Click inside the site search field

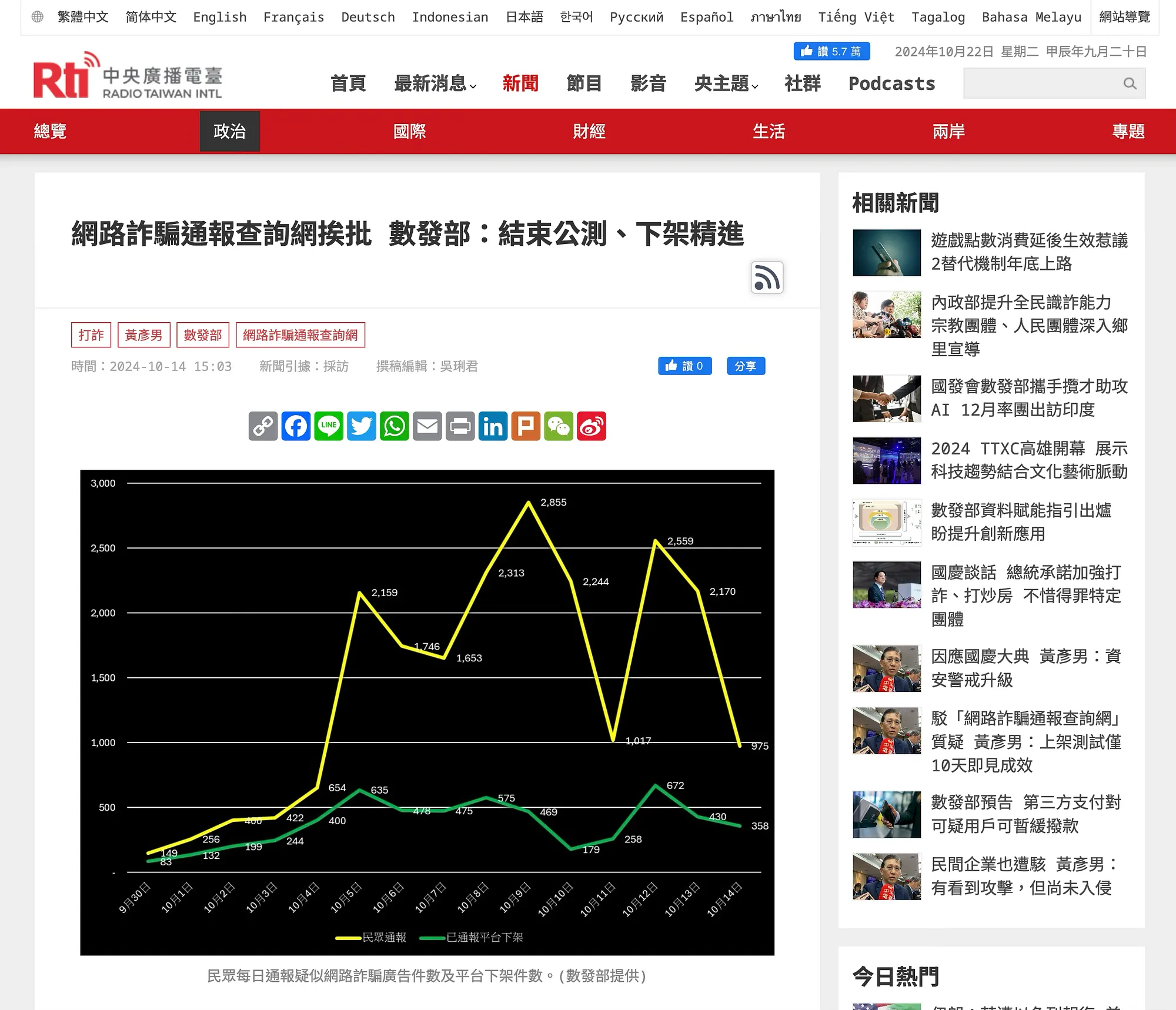(1054, 83)
